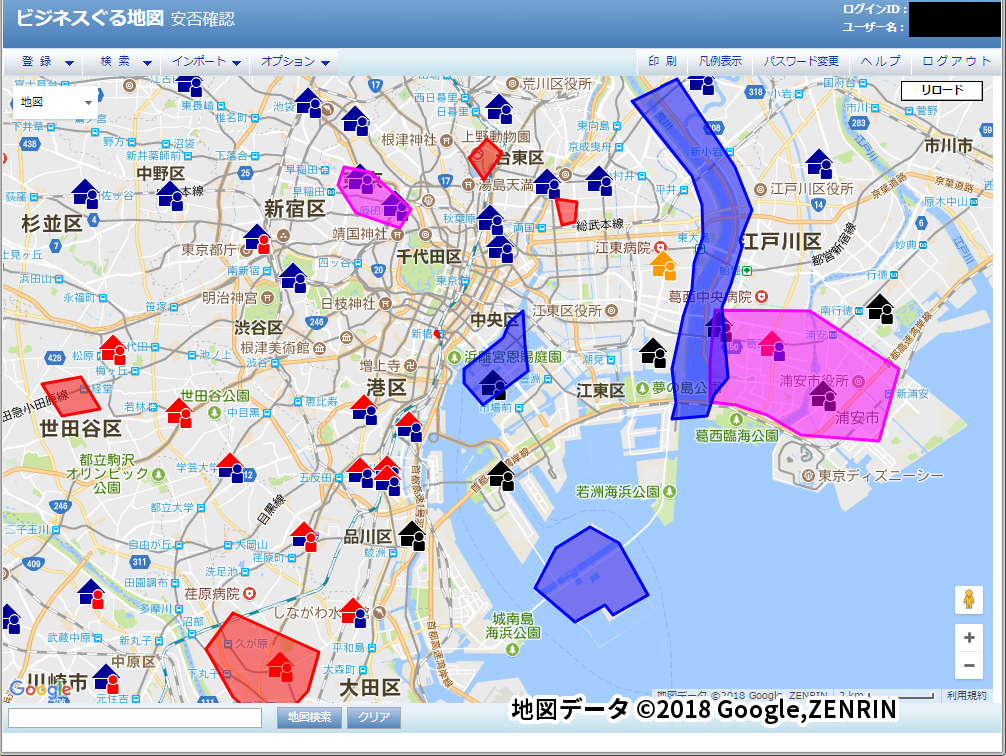Click the 印刷 menu item

click(662, 62)
